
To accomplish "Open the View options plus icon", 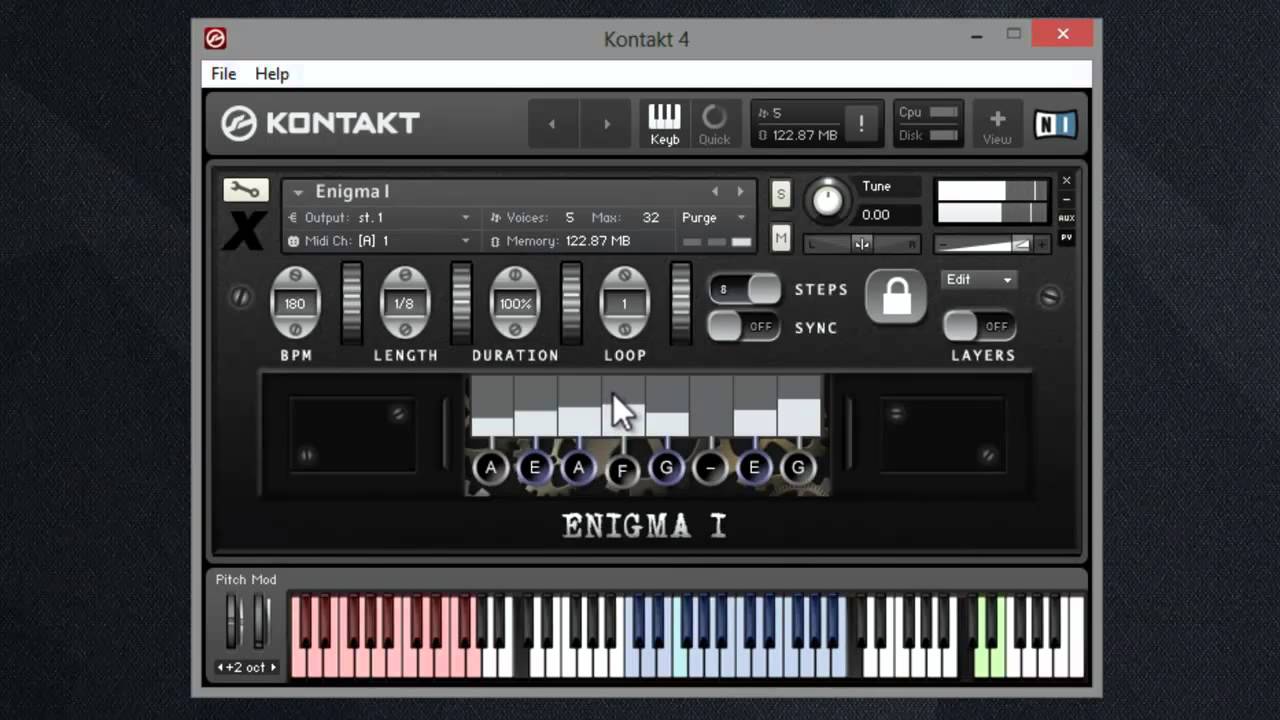I will coord(997,124).
